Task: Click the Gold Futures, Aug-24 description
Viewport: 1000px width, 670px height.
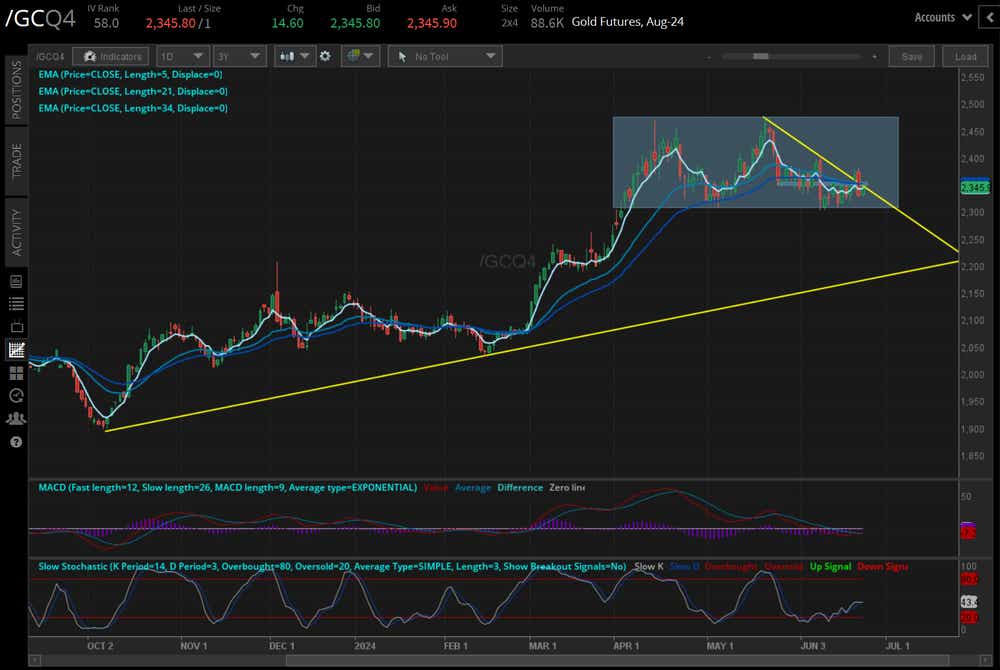Action: pos(628,22)
